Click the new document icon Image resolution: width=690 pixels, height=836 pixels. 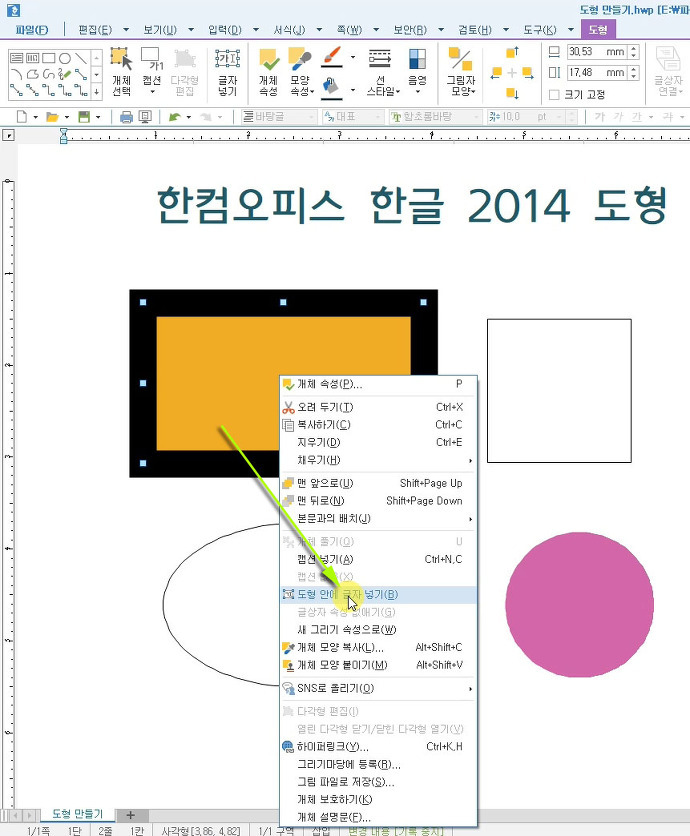(22, 116)
